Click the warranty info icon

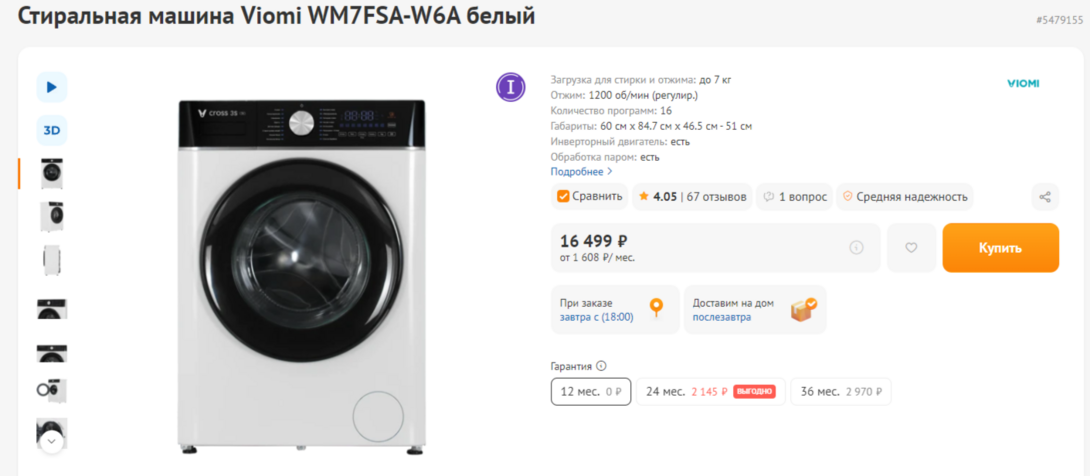601,366
